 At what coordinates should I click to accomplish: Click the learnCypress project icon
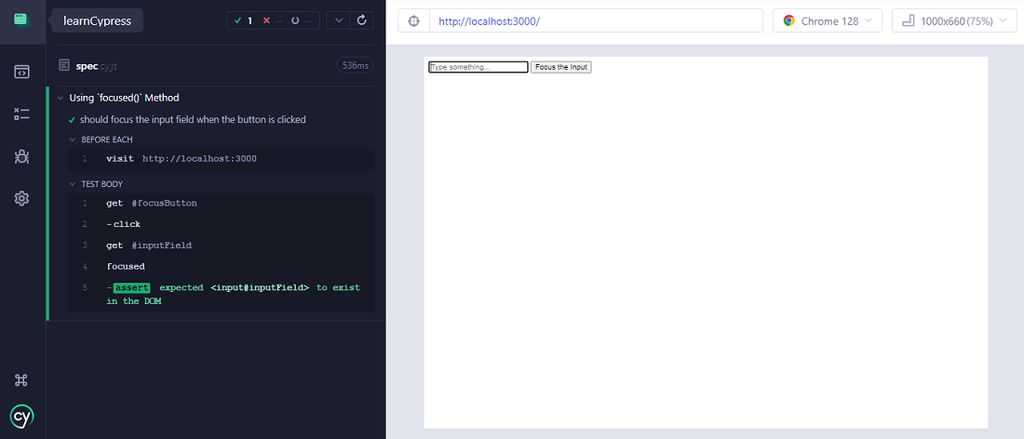point(22,20)
